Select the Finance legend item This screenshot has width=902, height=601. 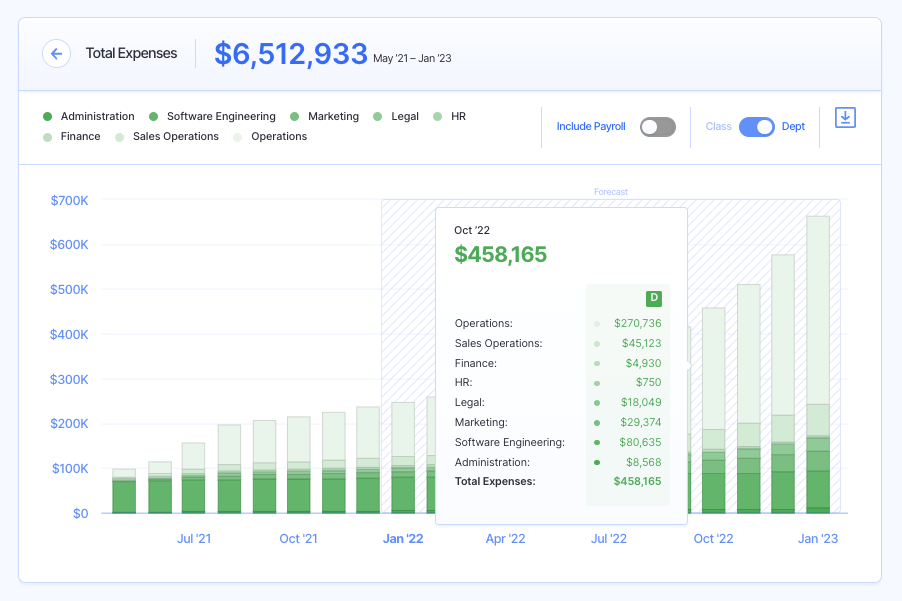80,137
